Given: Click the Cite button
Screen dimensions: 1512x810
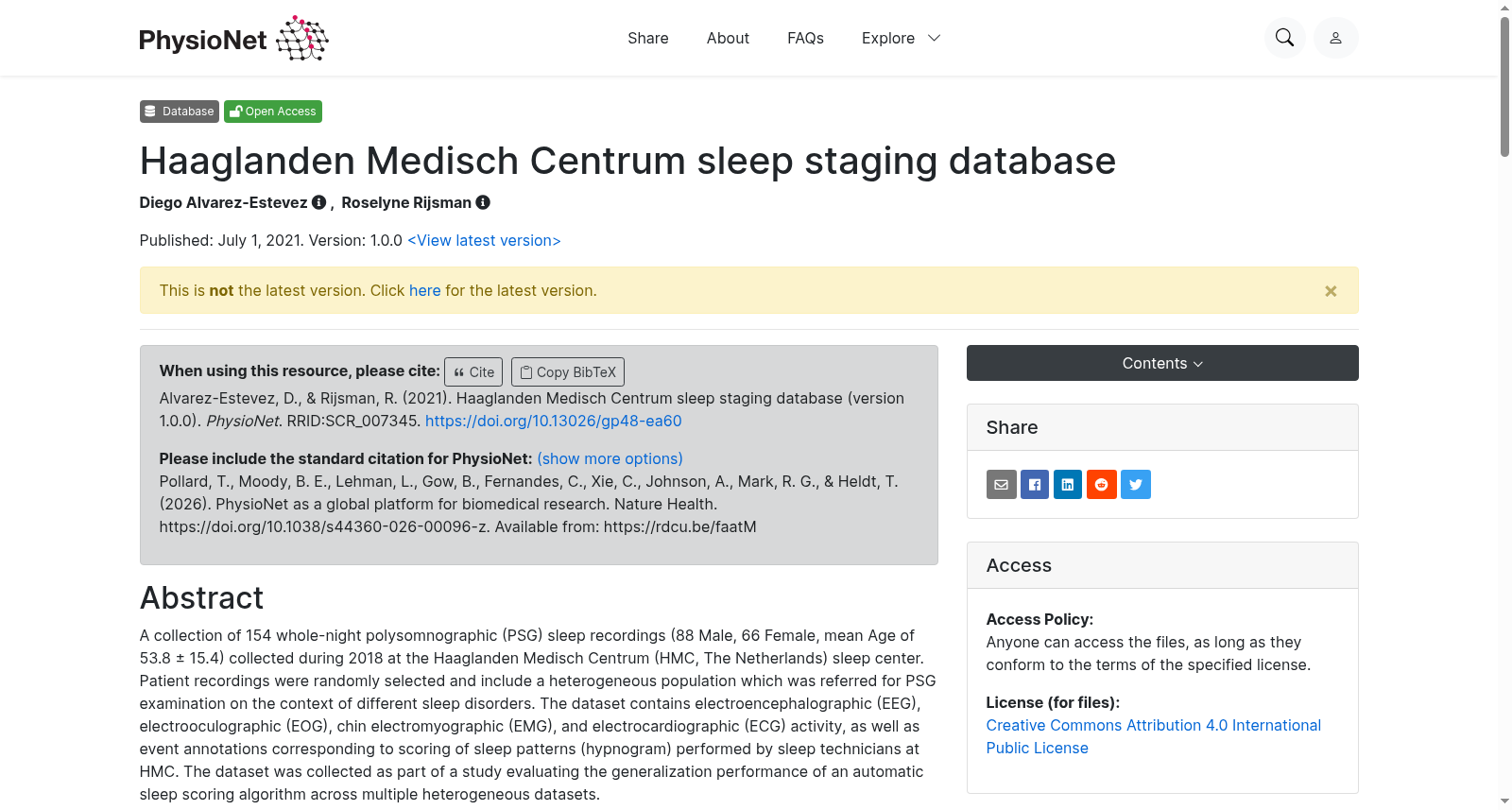Looking at the screenshot, I should 473,371.
